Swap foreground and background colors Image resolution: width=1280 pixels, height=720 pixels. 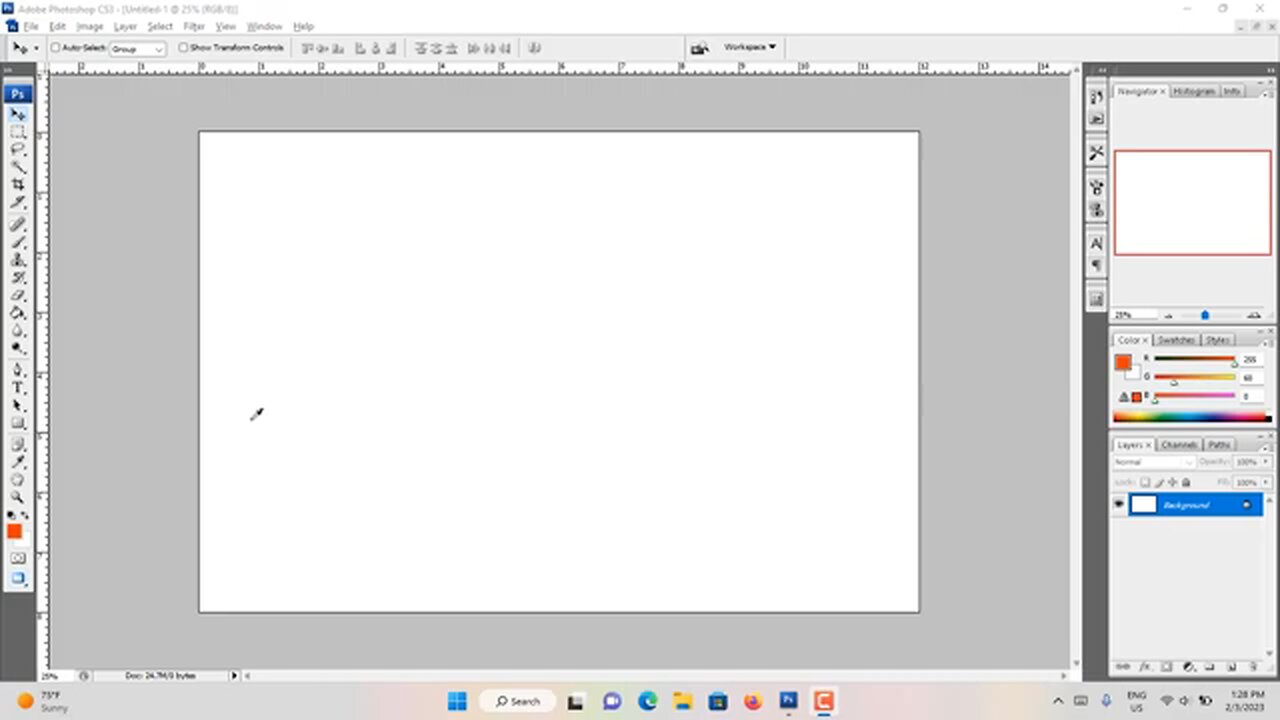(x=25, y=516)
